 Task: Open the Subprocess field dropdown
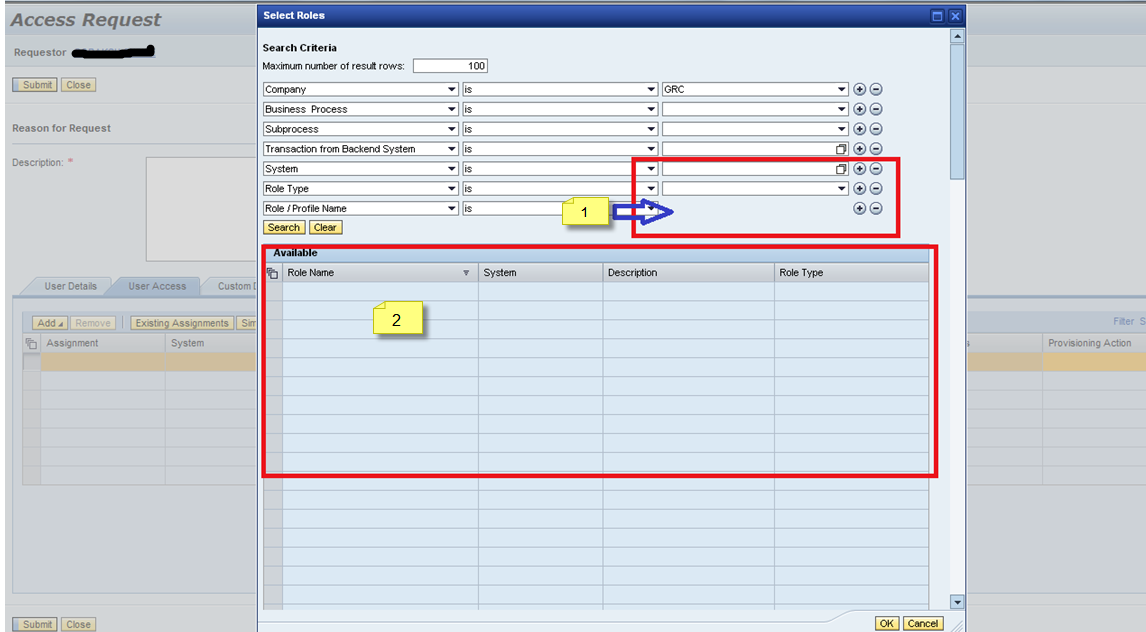coord(452,129)
